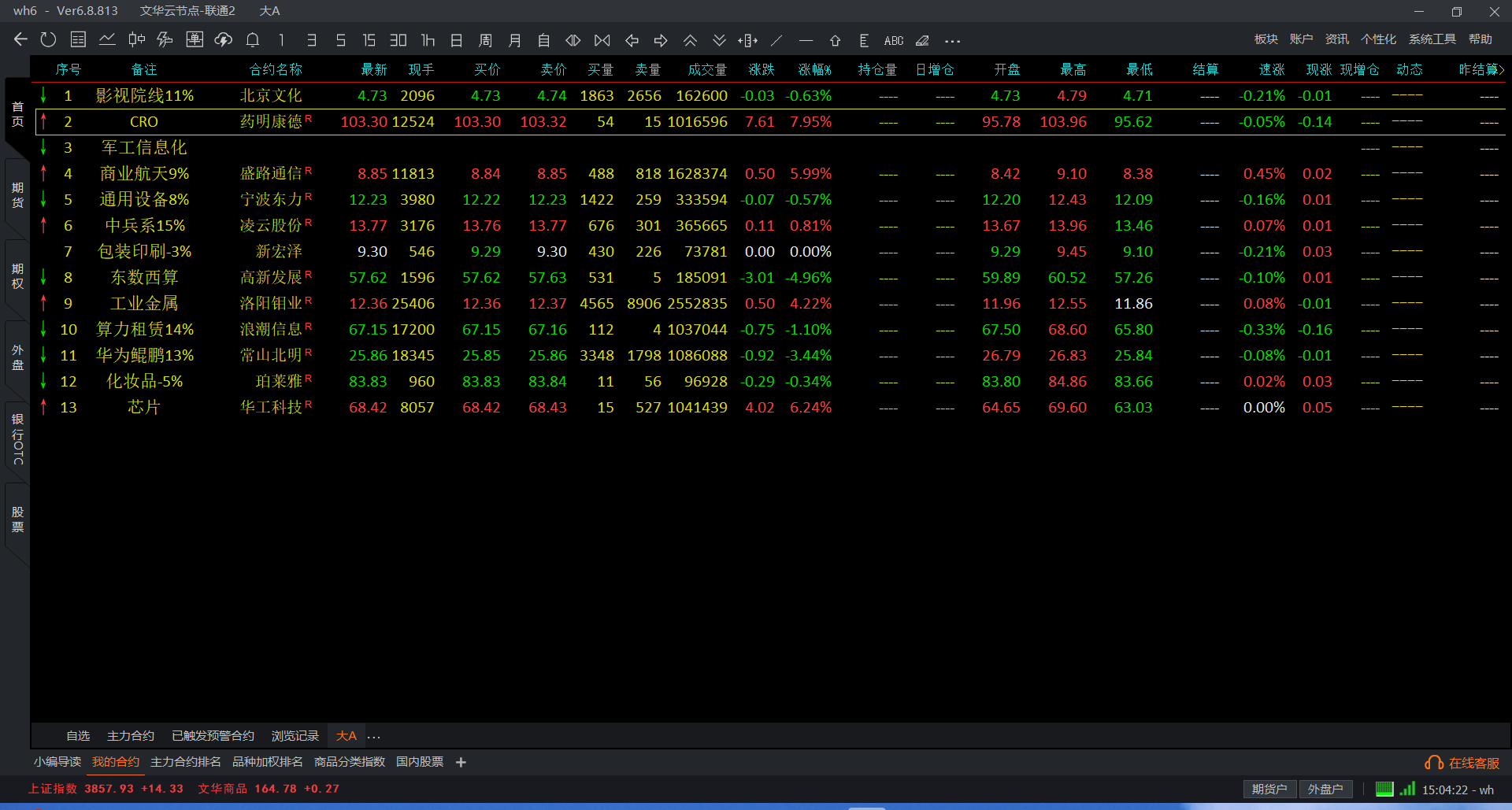Viewport: 1512px width, 810px height.
Task: Show more list tabs via ellipsis beside 大A
Action: 374,737
